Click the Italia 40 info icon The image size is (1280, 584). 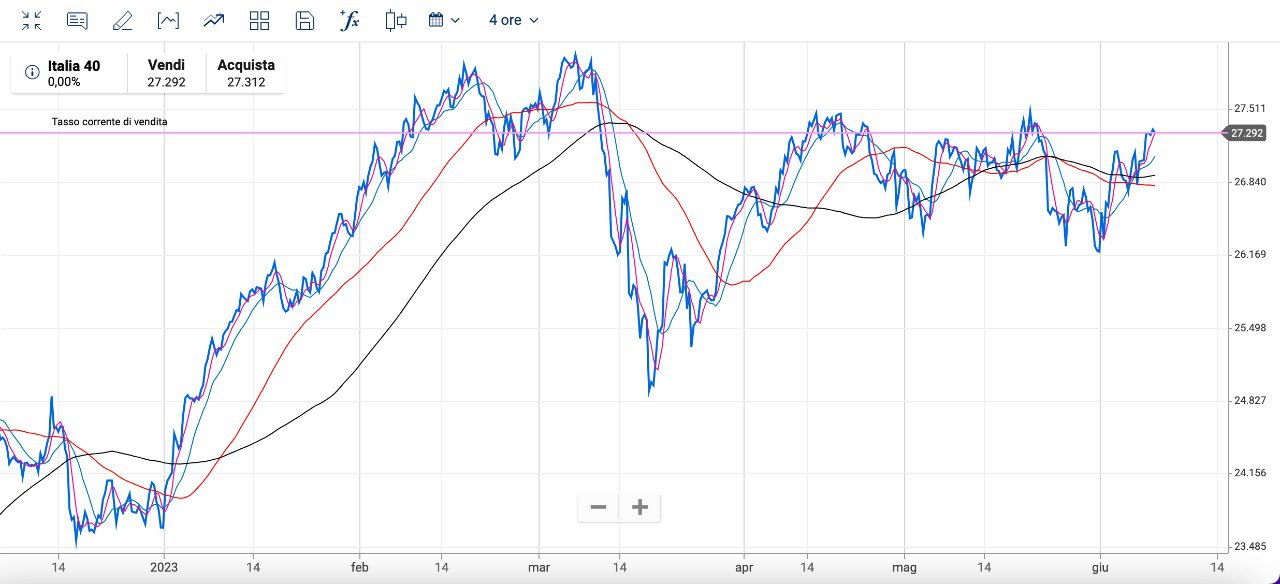[32, 72]
